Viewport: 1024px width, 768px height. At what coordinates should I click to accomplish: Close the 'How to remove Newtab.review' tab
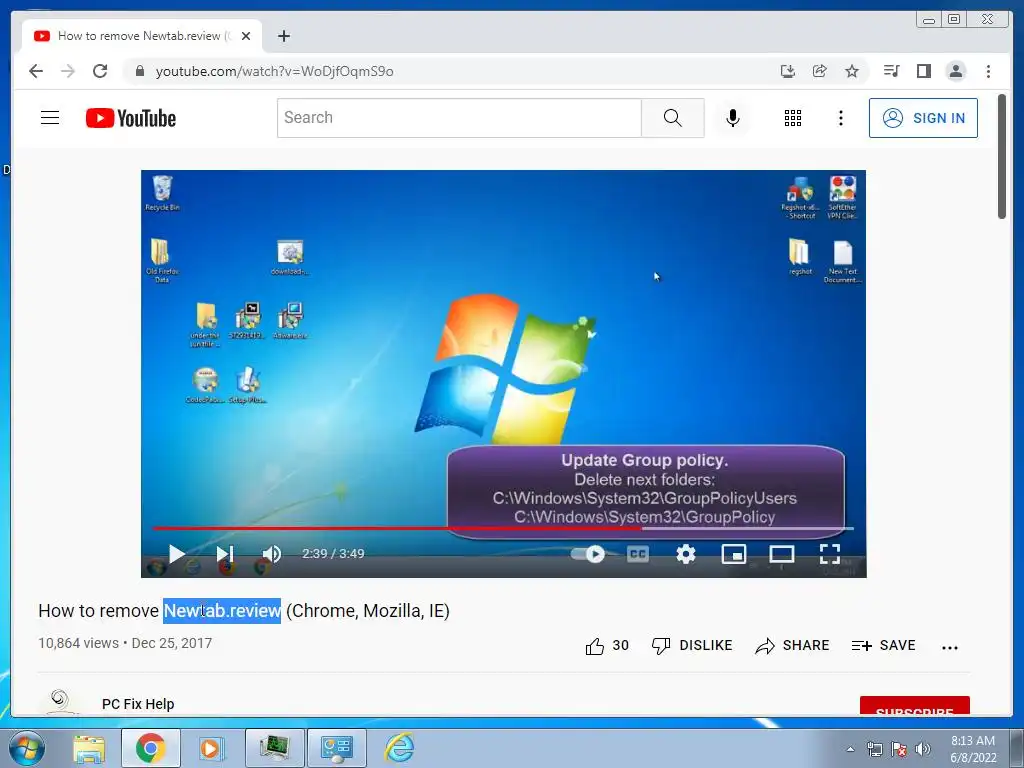click(246, 36)
